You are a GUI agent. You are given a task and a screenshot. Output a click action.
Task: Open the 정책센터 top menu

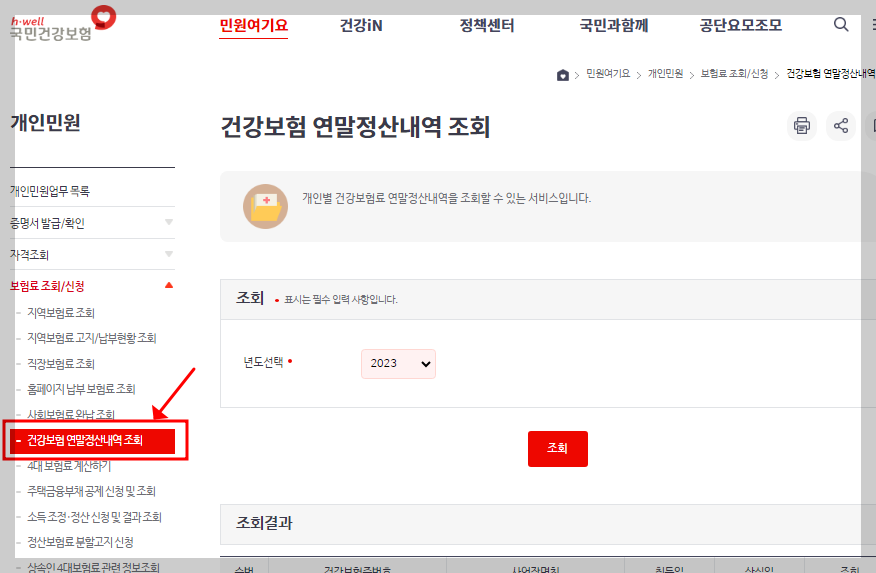(x=487, y=26)
